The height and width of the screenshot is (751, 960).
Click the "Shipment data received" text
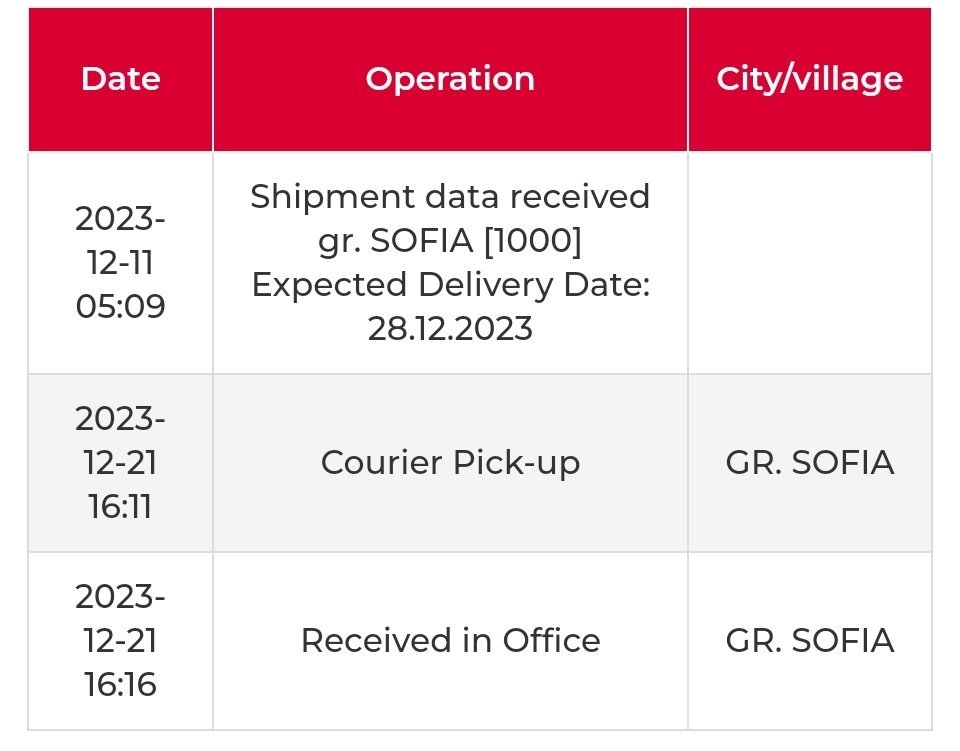[450, 197]
